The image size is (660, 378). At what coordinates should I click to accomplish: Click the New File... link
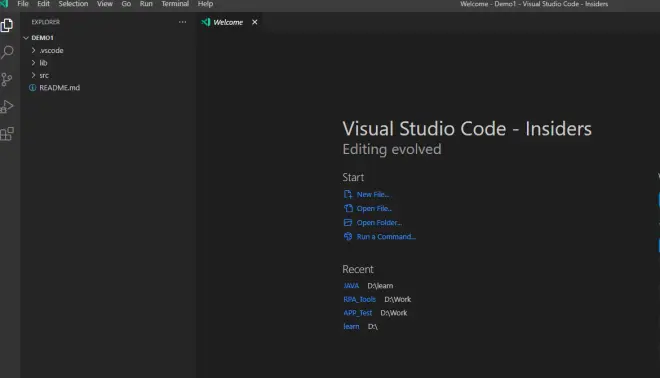pos(373,194)
